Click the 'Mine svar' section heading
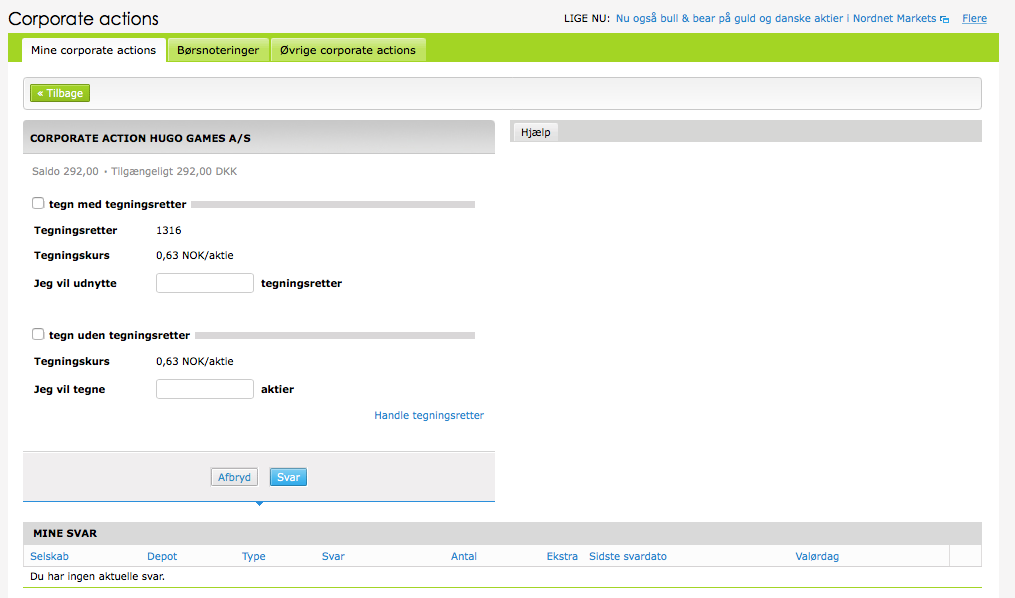This screenshot has height=598, width=1015. tap(65, 533)
